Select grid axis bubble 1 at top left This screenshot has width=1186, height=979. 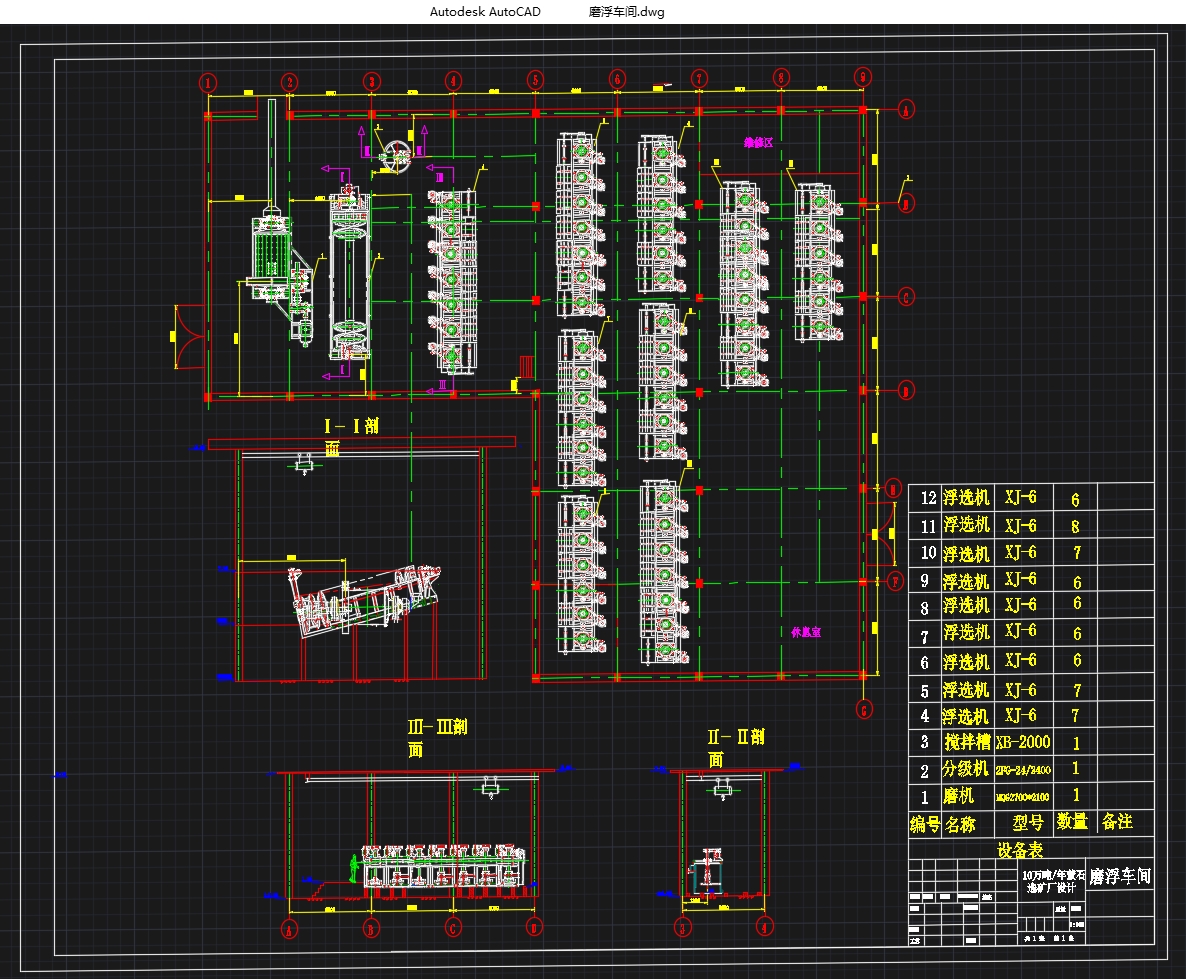coord(208,82)
